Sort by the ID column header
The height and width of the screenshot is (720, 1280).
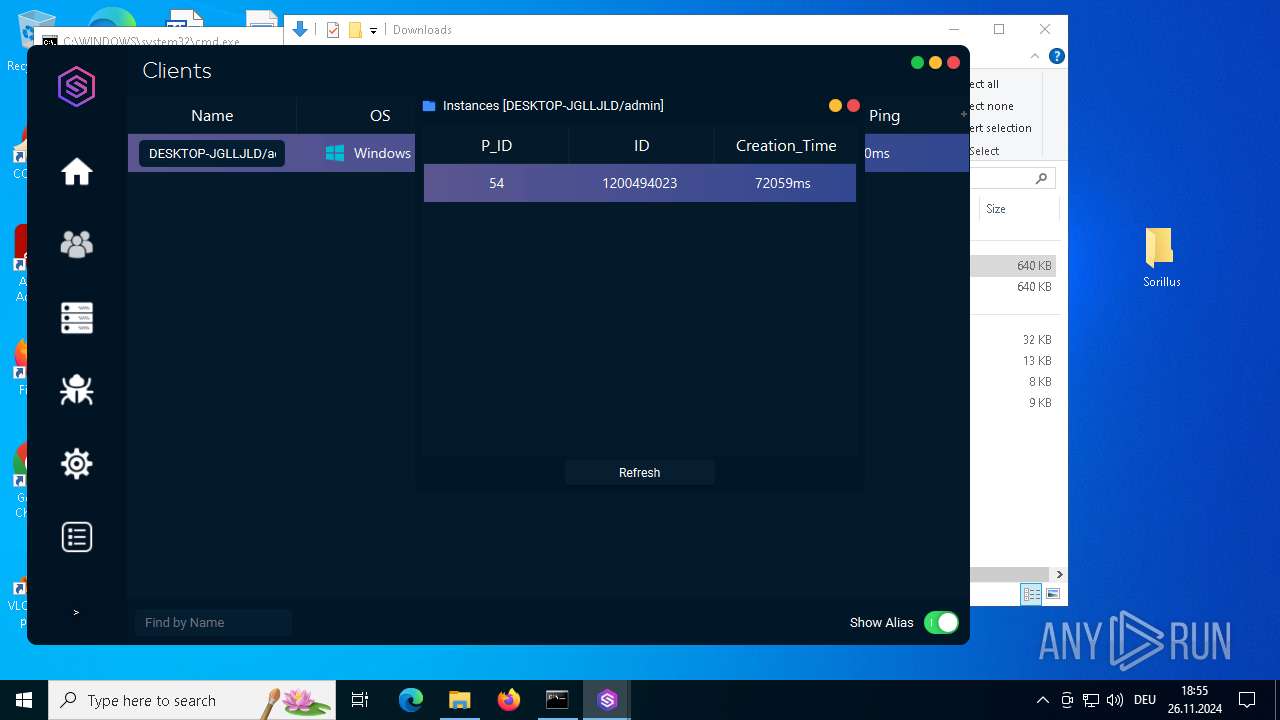coord(641,146)
